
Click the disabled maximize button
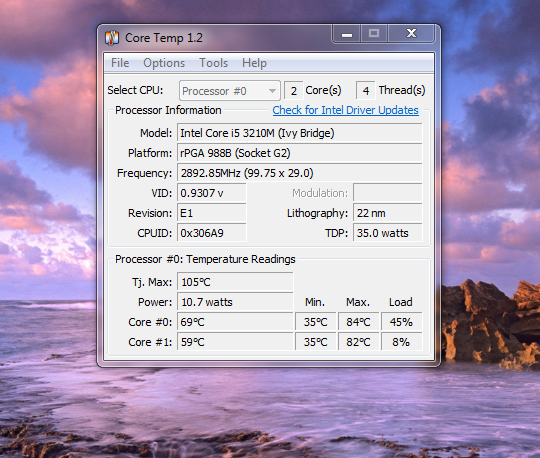point(374,34)
